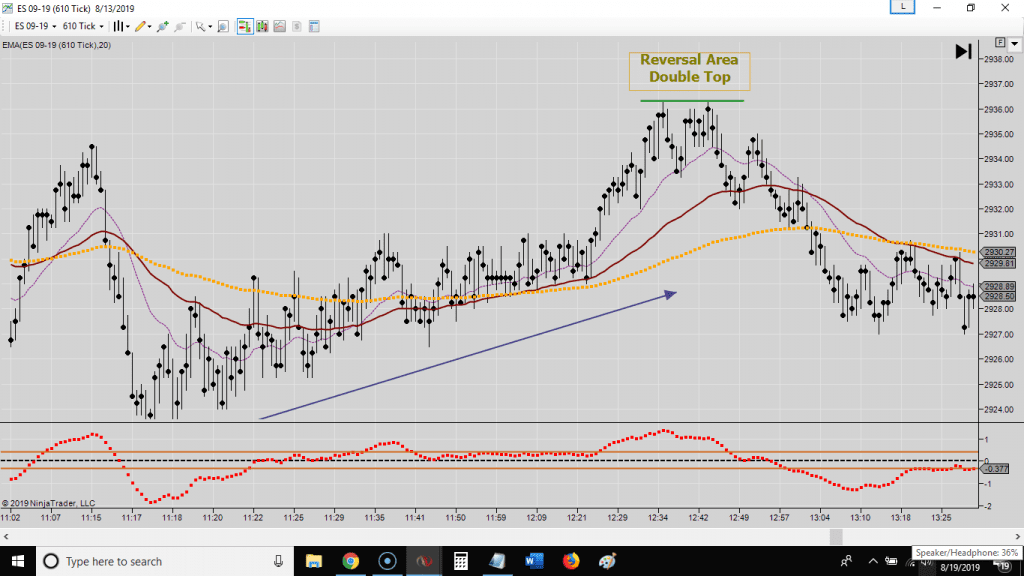Click the 2928.50 price marker
Viewport: 1024px width, 576px height.
click(x=999, y=296)
